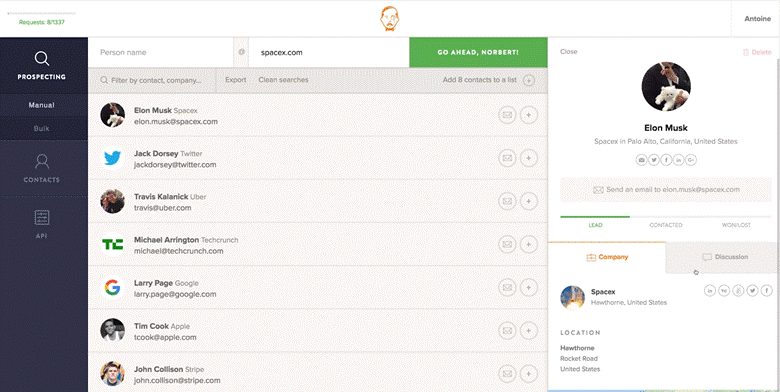Open the Prospecting magnifier section
This screenshot has width=780, height=392.
click(x=42, y=66)
